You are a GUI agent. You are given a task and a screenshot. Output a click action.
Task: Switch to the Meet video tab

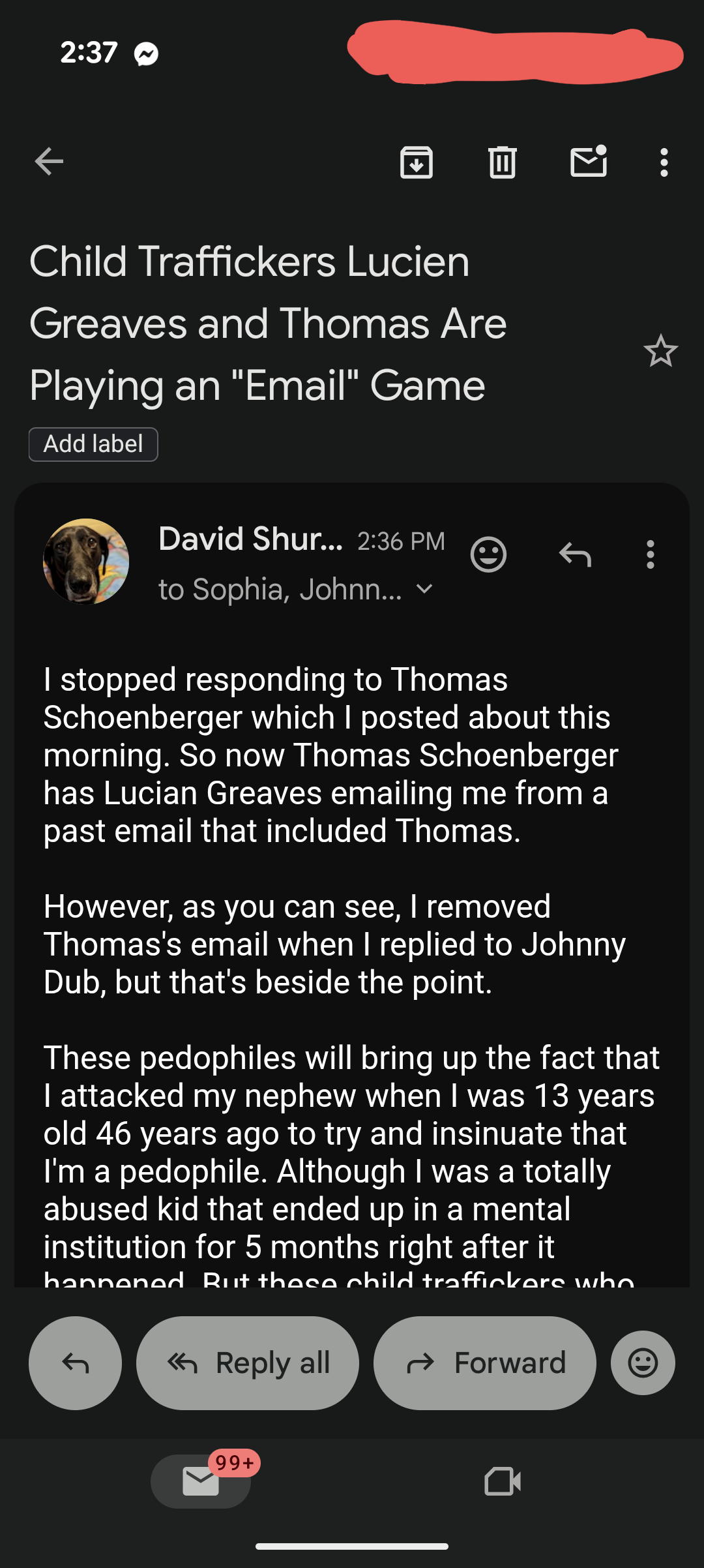[503, 1481]
